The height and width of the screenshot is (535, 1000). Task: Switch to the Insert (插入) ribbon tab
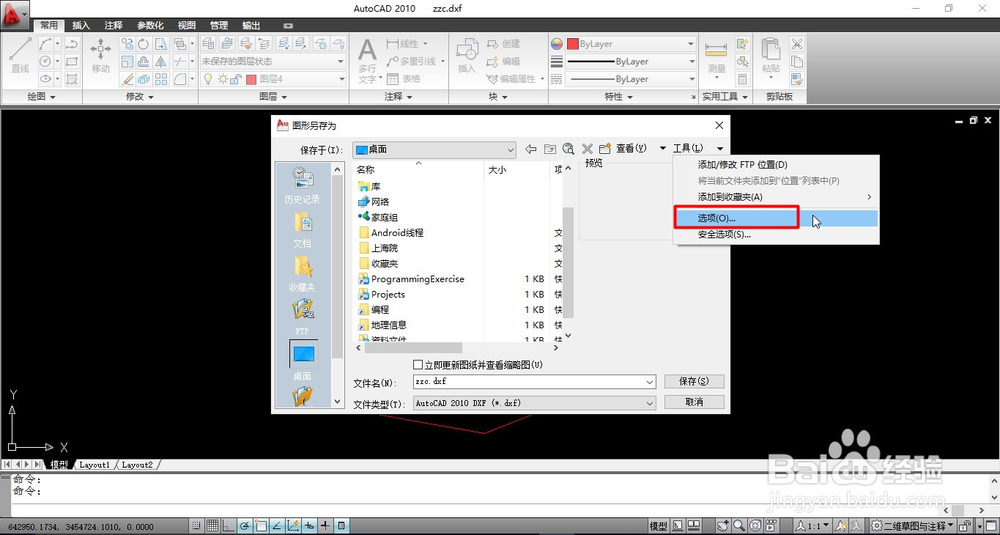[x=81, y=26]
